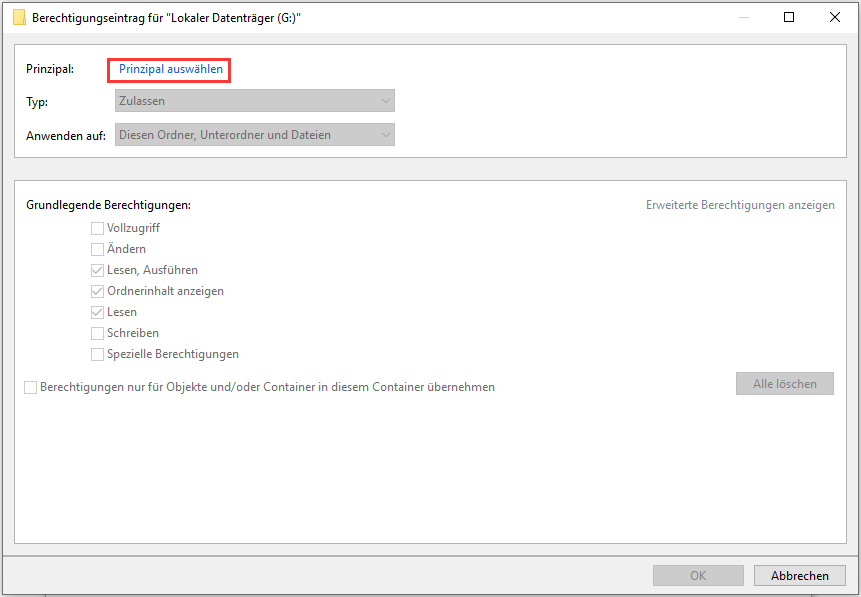The height and width of the screenshot is (597, 861).
Task: Toggle 'Berechtigungen nur für Objekte' container checkbox
Action: pyautogui.click(x=31, y=388)
